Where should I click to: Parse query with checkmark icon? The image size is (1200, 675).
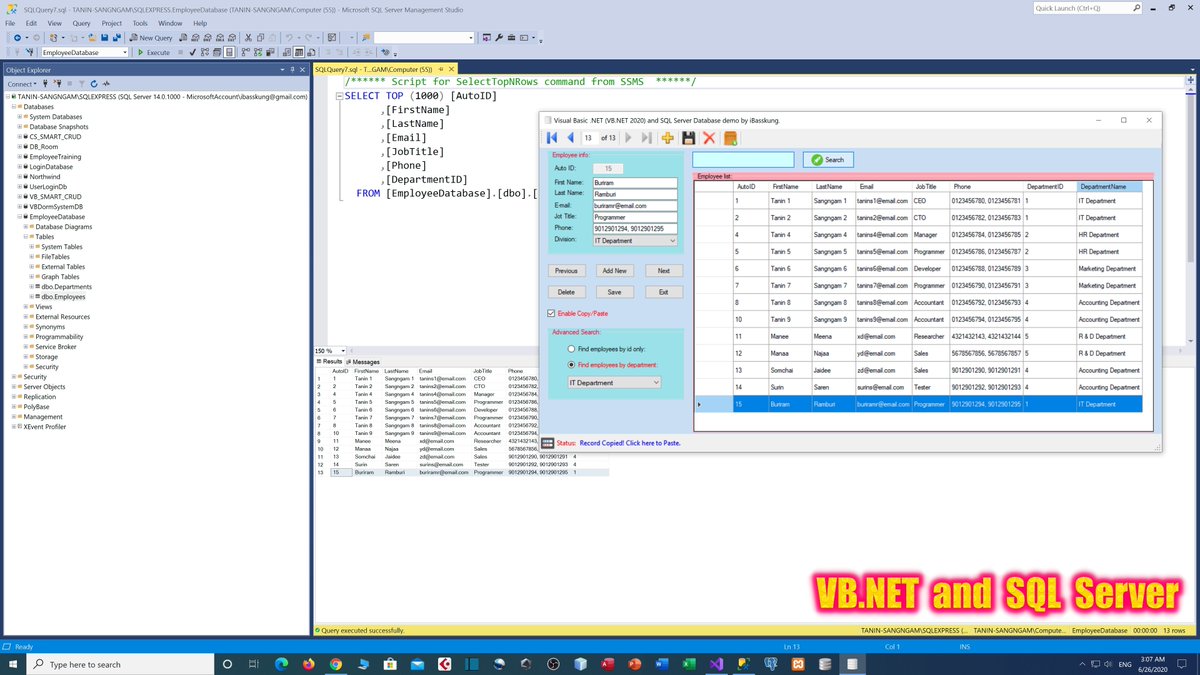tap(192, 52)
